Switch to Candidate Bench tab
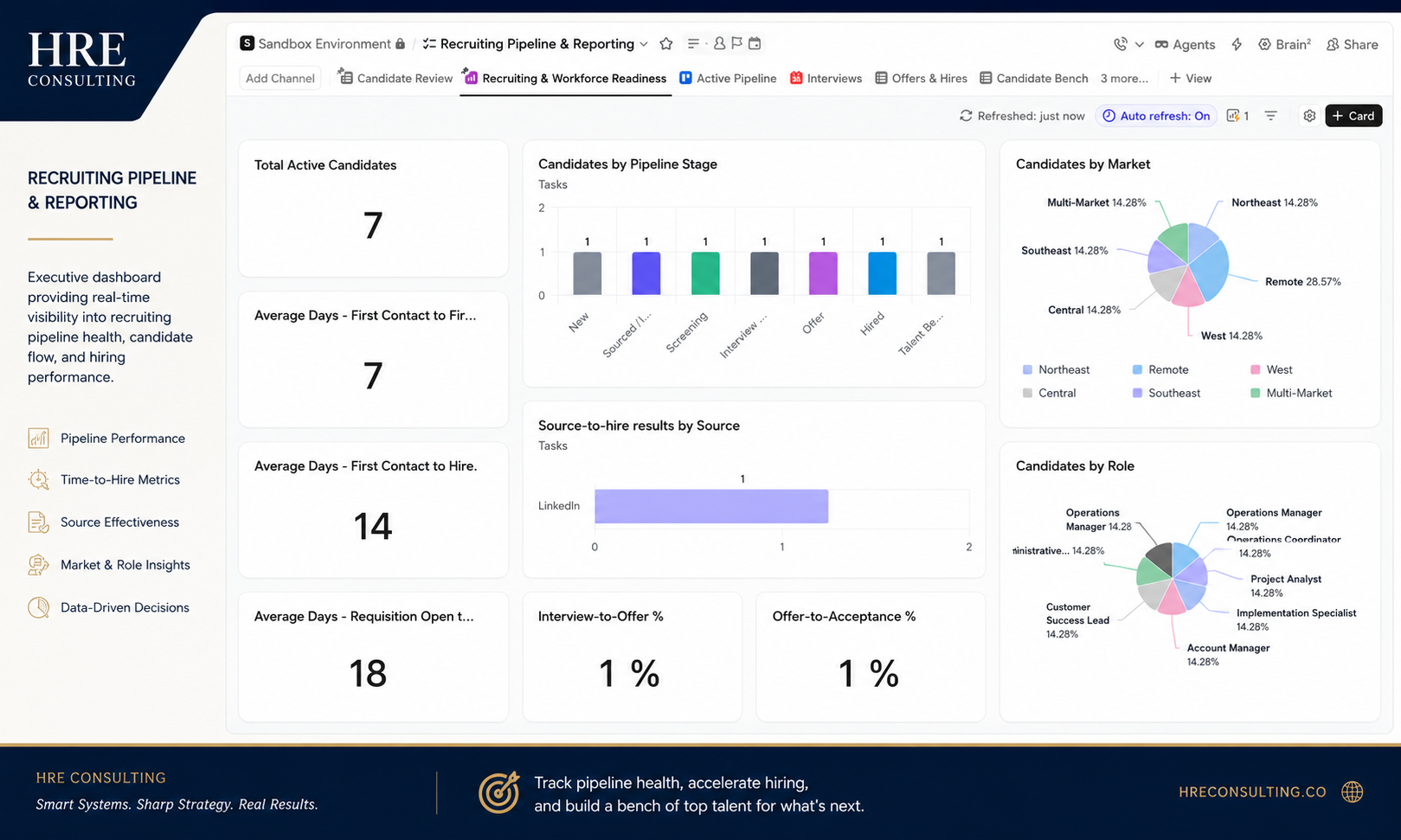1401x840 pixels. [1034, 78]
